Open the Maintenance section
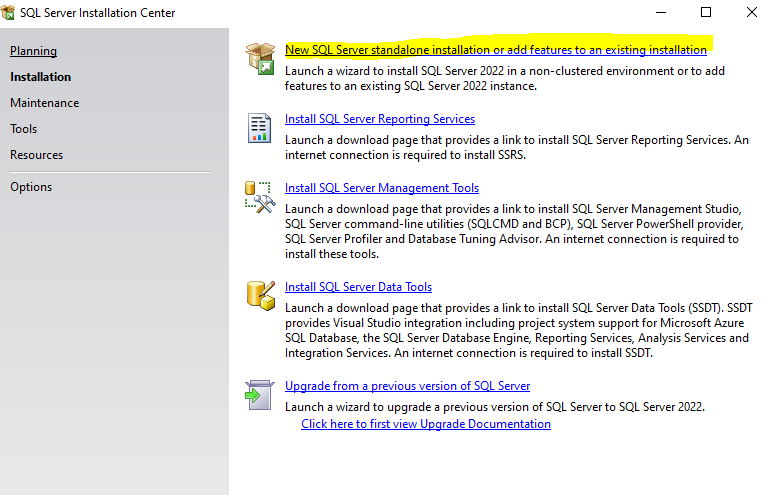 (x=45, y=103)
